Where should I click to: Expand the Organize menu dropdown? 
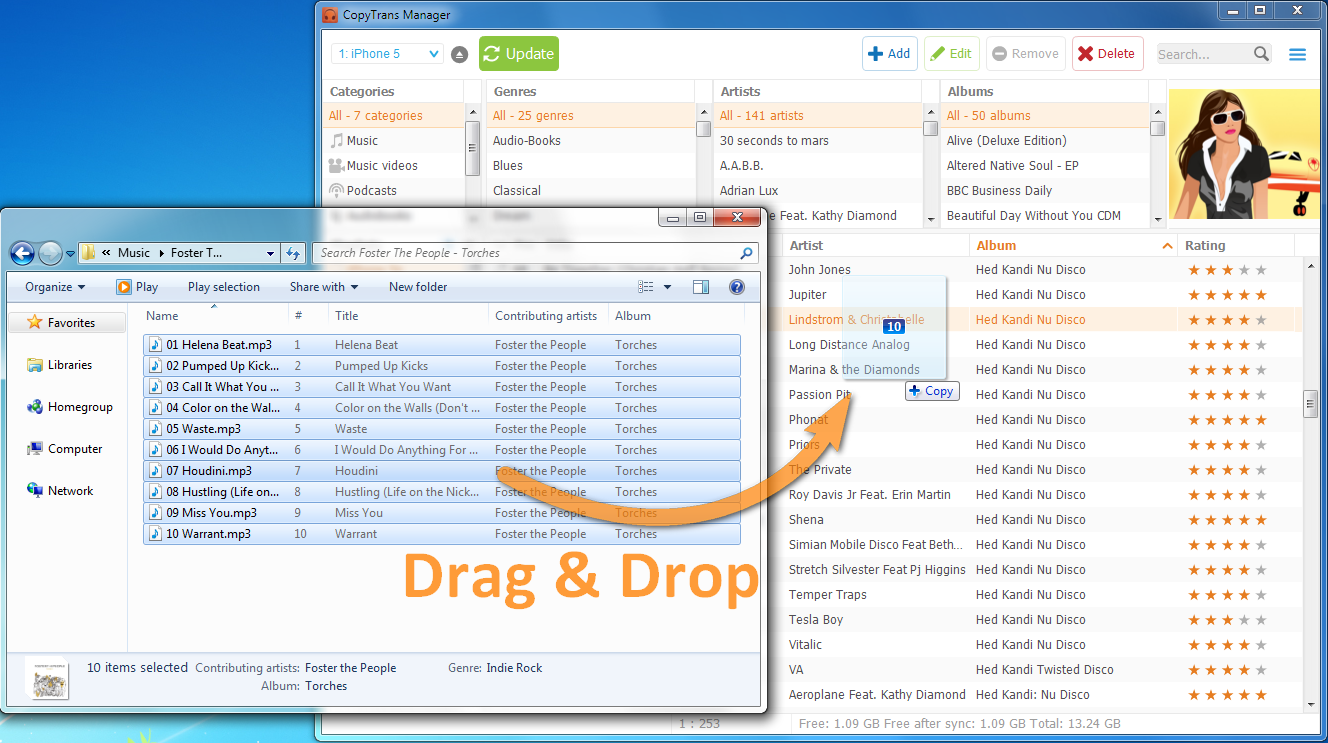(55, 287)
